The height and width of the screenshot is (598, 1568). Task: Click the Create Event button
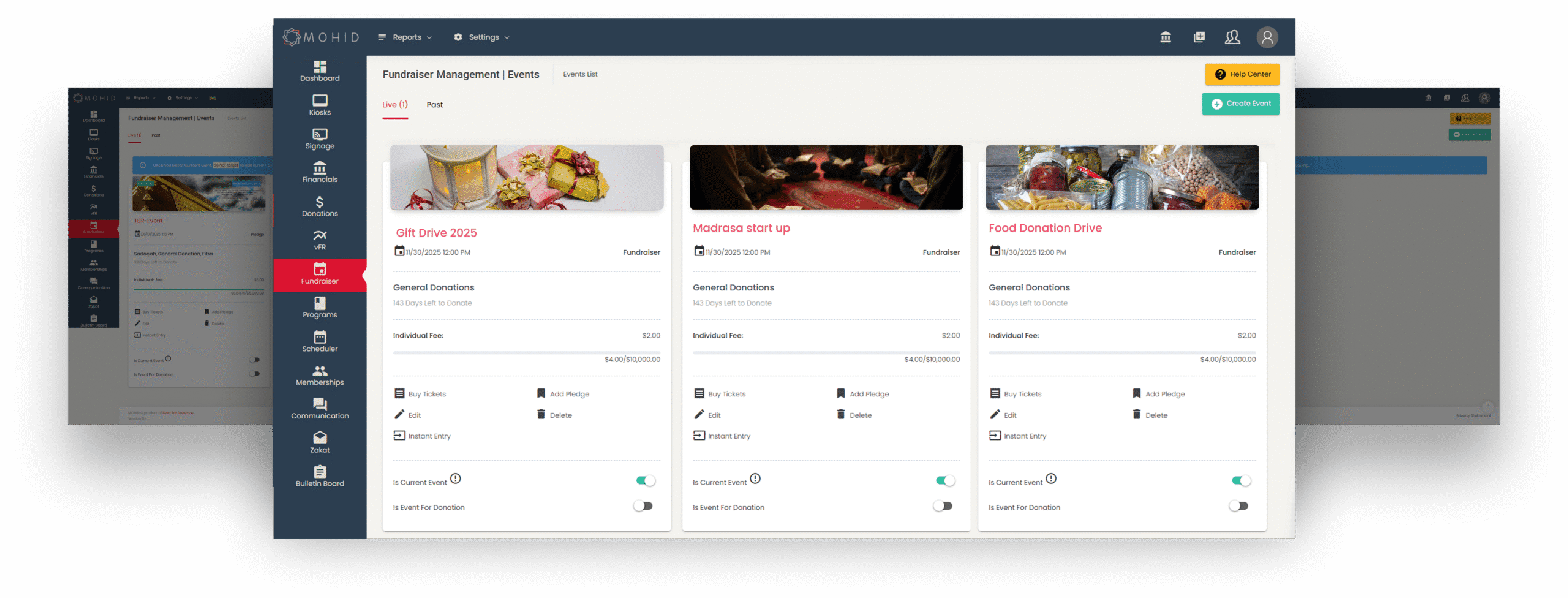pyautogui.click(x=1240, y=104)
